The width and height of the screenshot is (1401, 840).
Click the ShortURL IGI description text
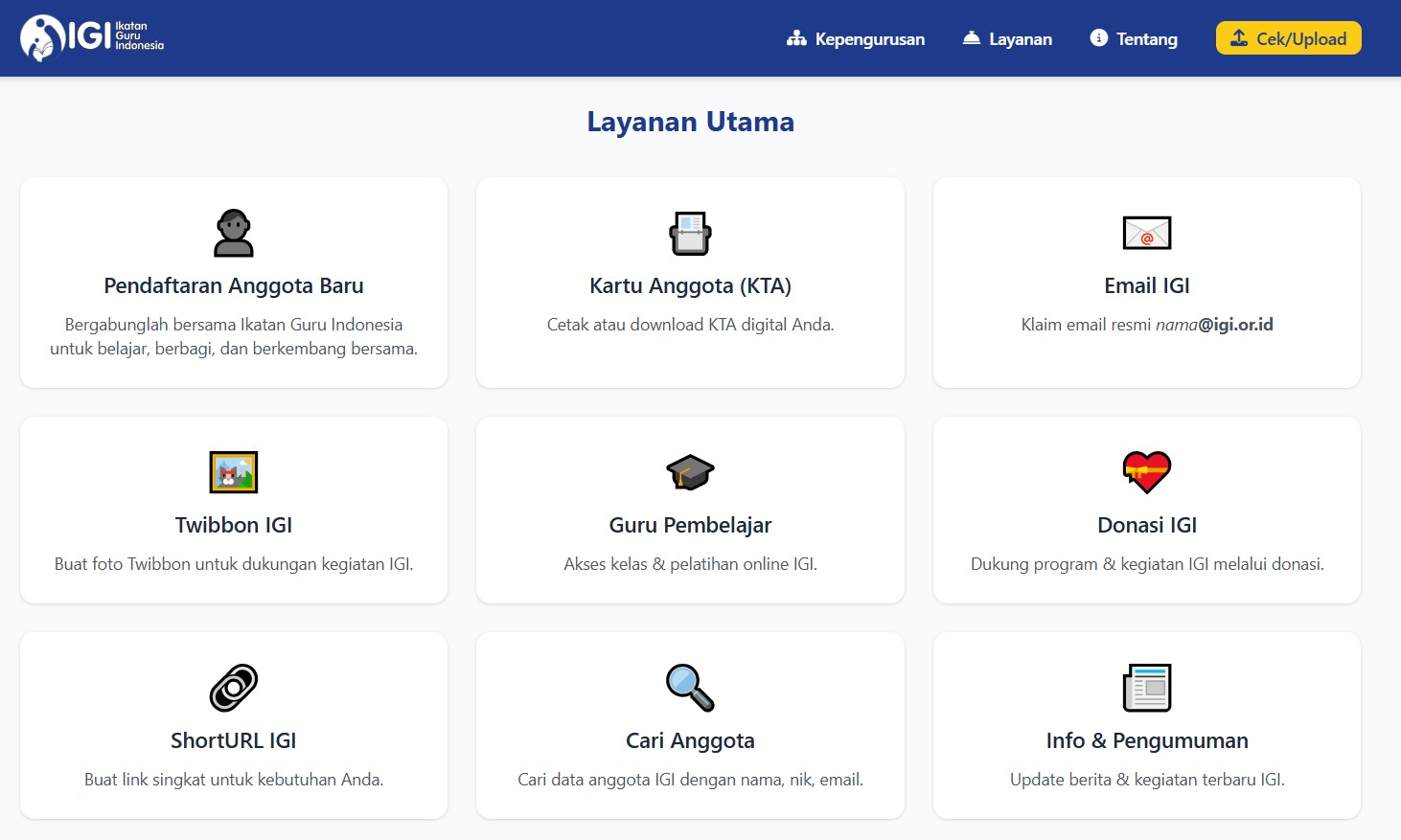click(234, 780)
